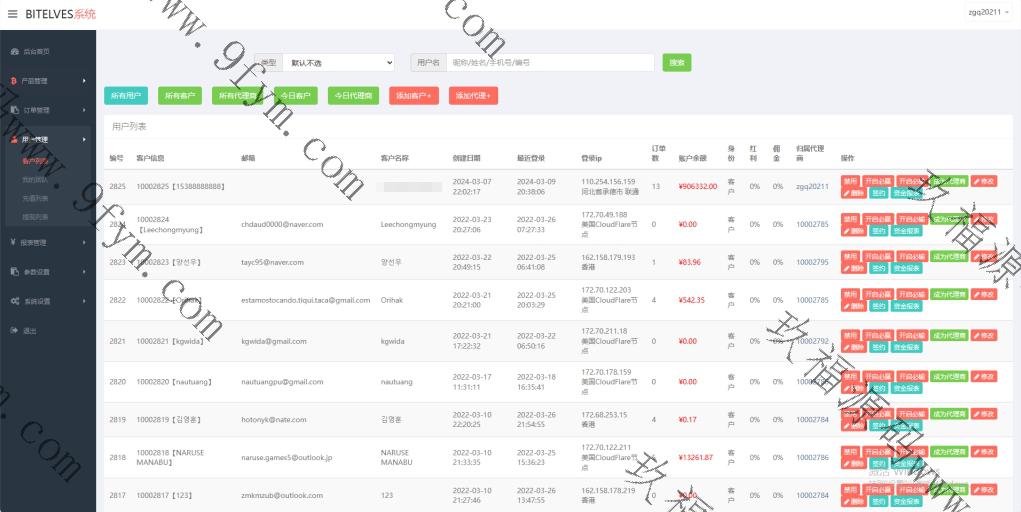Viewport: 1021px width, 512px height.
Task: Click the pencil 修改 button for user 2825
Action: click(984, 180)
